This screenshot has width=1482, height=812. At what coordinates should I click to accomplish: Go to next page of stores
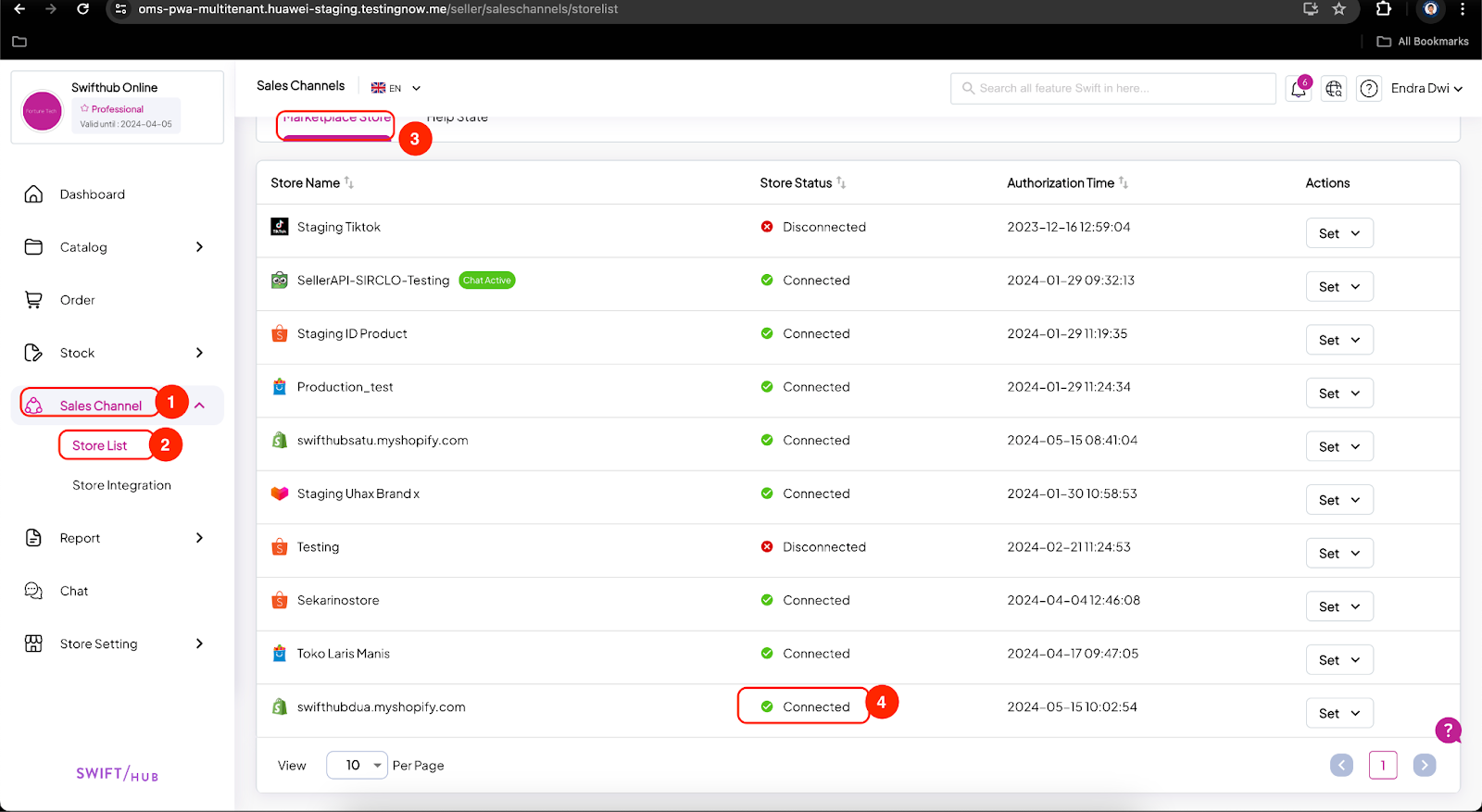click(x=1425, y=765)
